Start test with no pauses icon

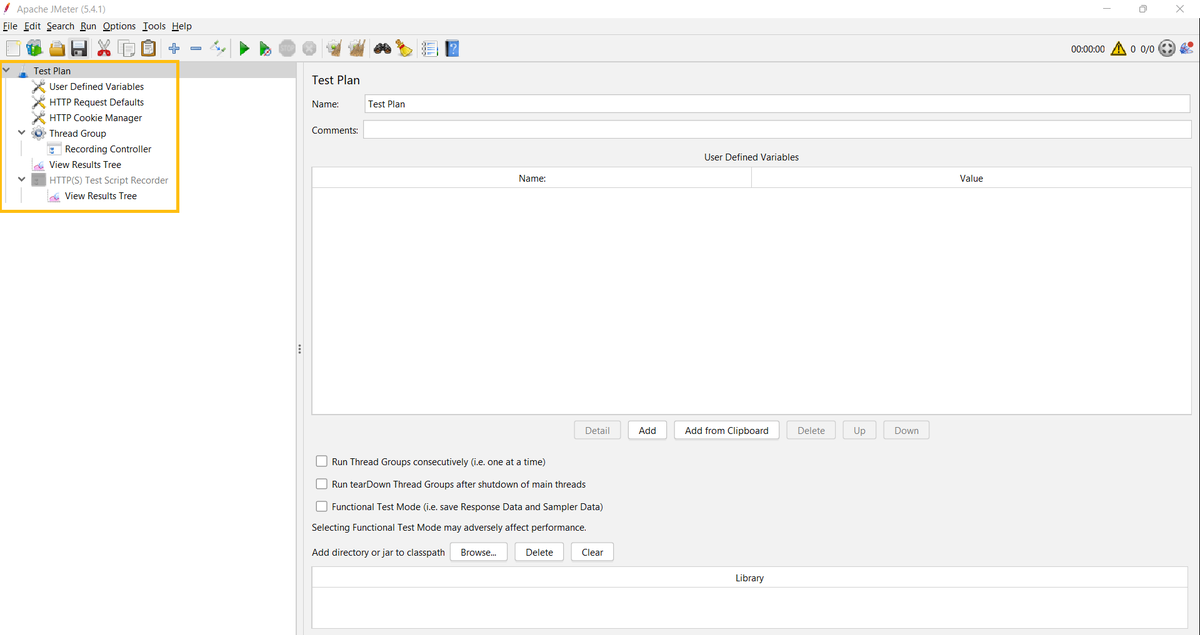tap(265, 48)
